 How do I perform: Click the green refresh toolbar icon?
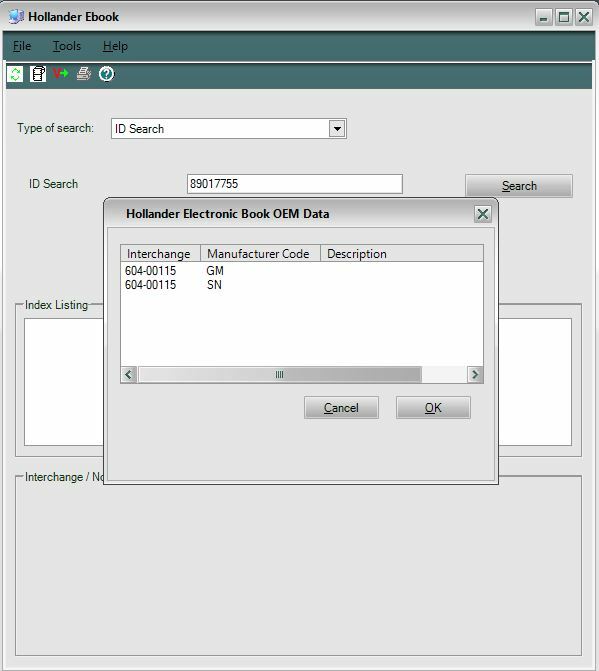(15, 74)
